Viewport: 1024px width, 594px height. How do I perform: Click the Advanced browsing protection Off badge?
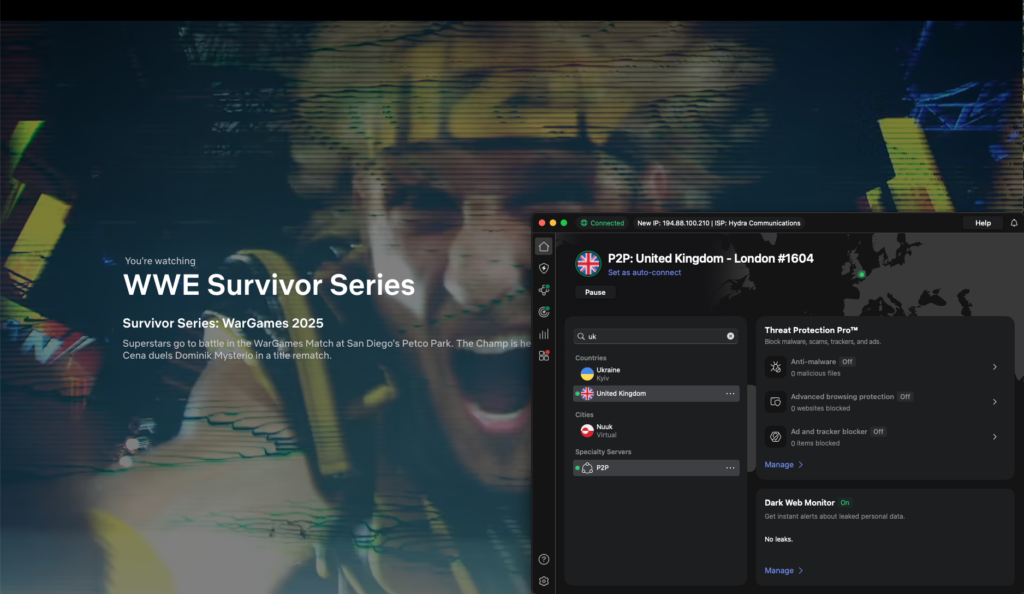click(x=904, y=396)
